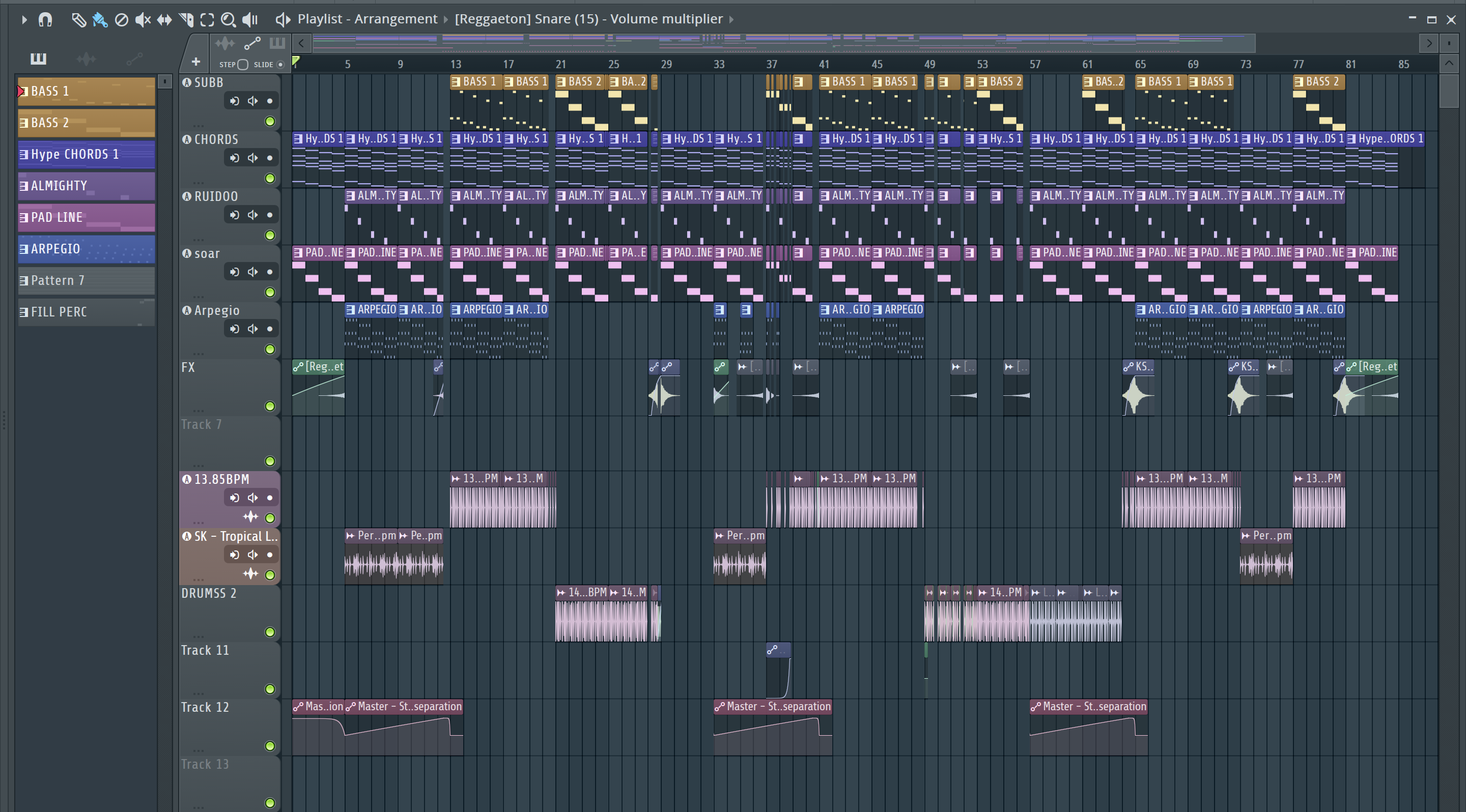Set clip focus to audio clips
This screenshot has width=1466, height=812.
(x=225, y=43)
